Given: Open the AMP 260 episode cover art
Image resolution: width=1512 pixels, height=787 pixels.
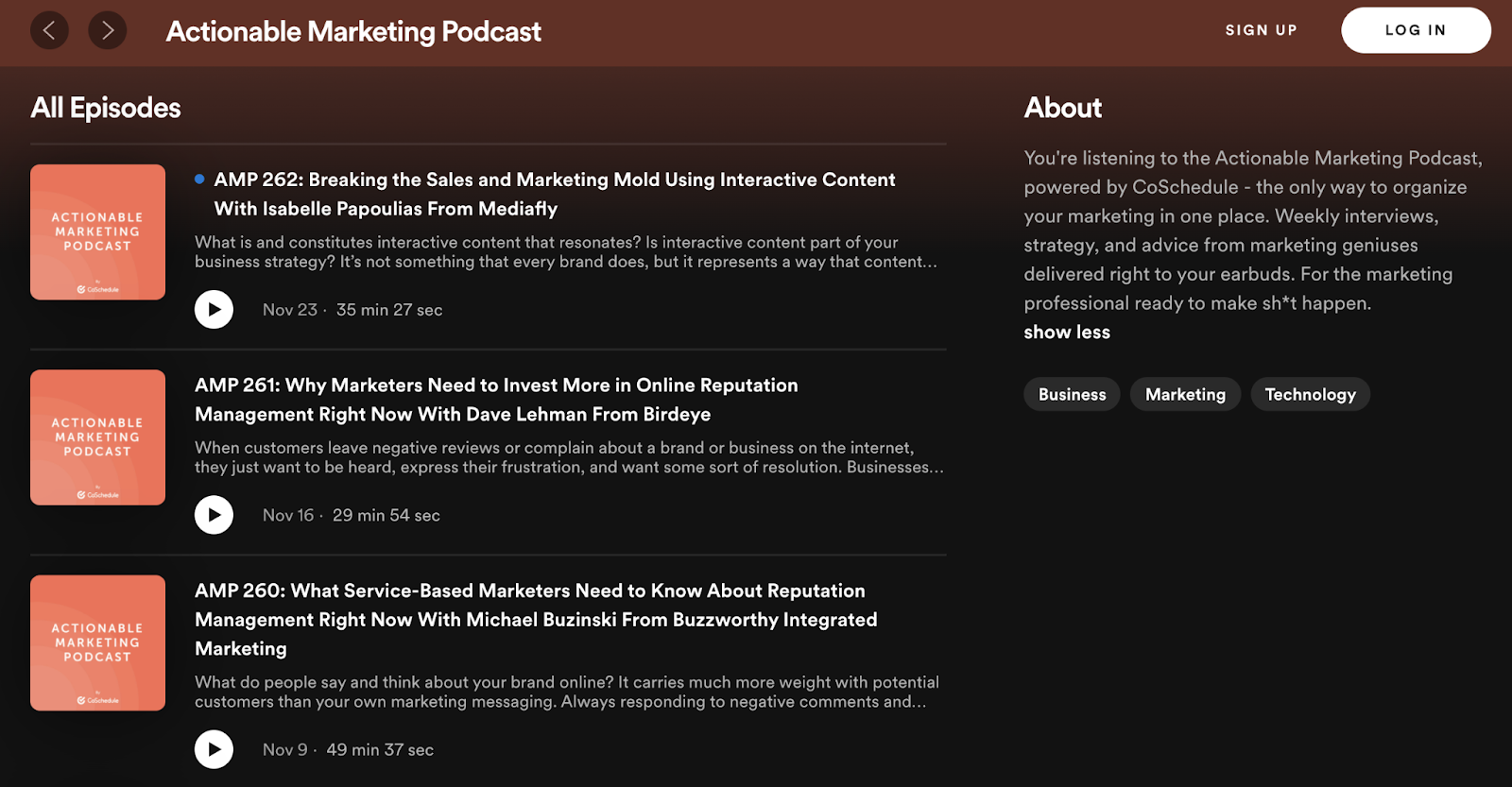Looking at the screenshot, I should 97,643.
